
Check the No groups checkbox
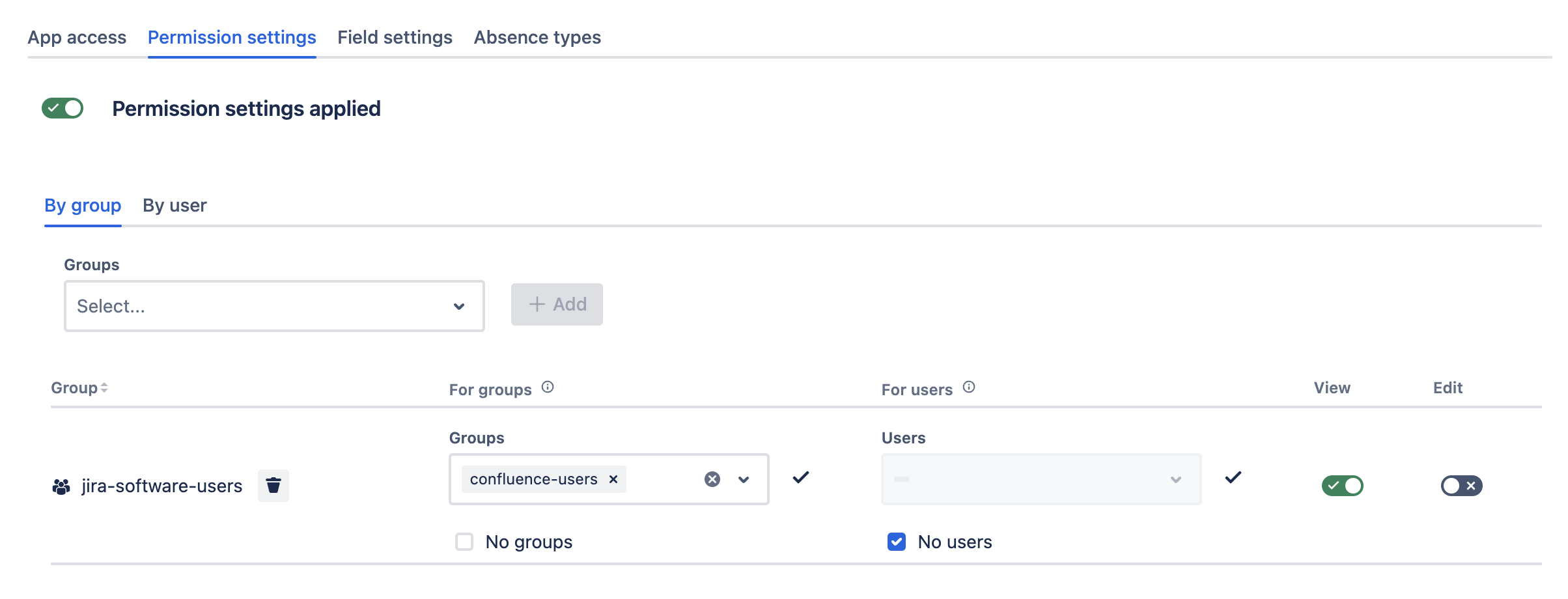pyautogui.click(x=464, y=542)
